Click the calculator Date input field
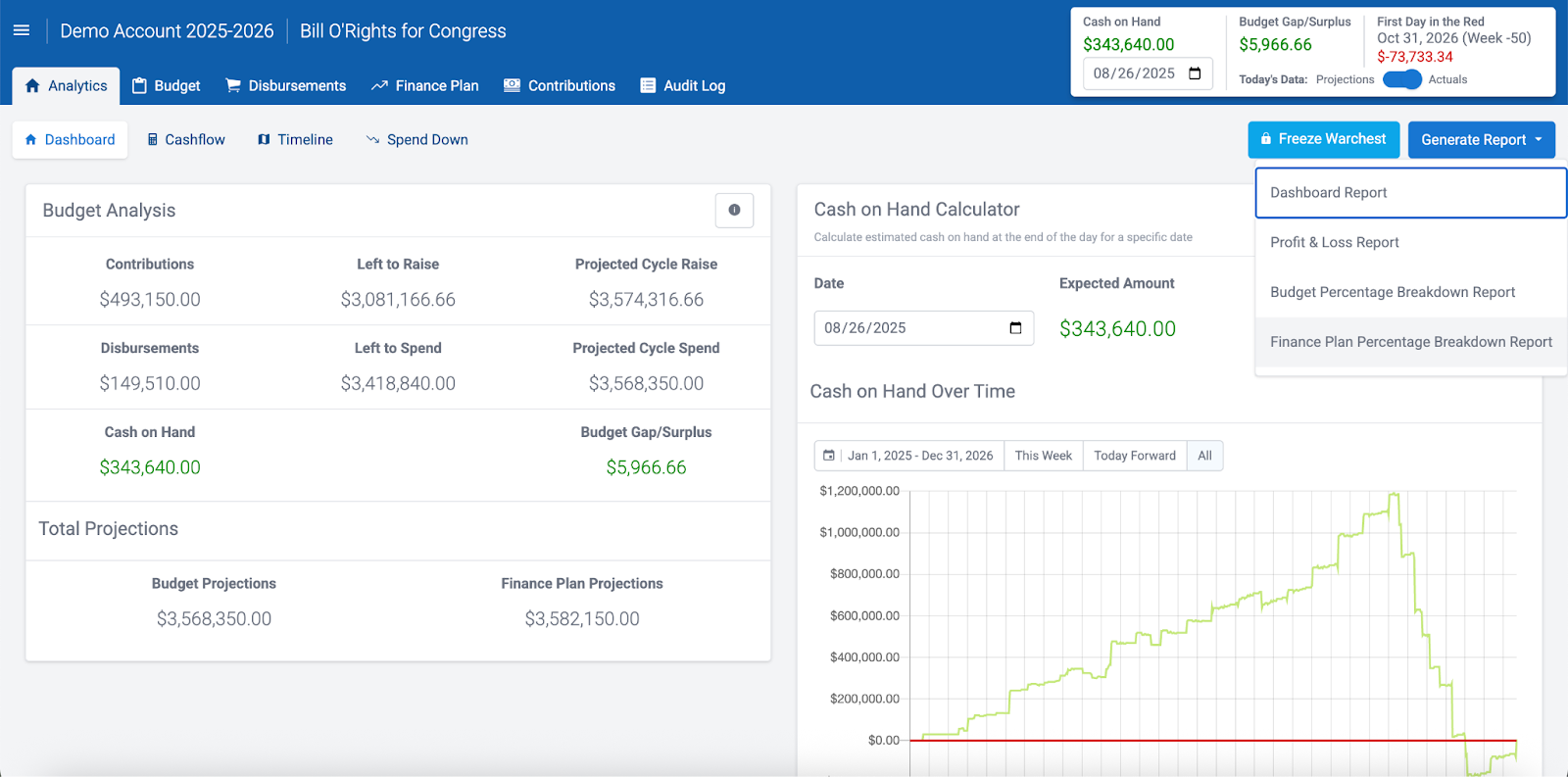The image size is (1568, 777). tap(924, 328)
